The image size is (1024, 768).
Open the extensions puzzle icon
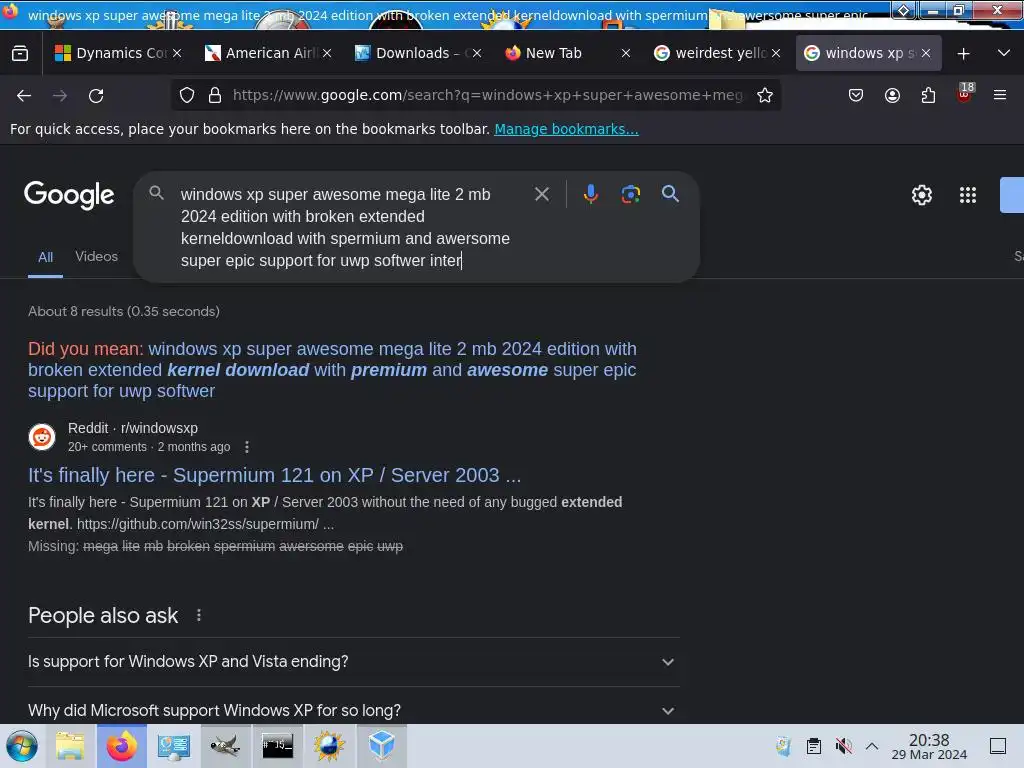coord(928,95)
